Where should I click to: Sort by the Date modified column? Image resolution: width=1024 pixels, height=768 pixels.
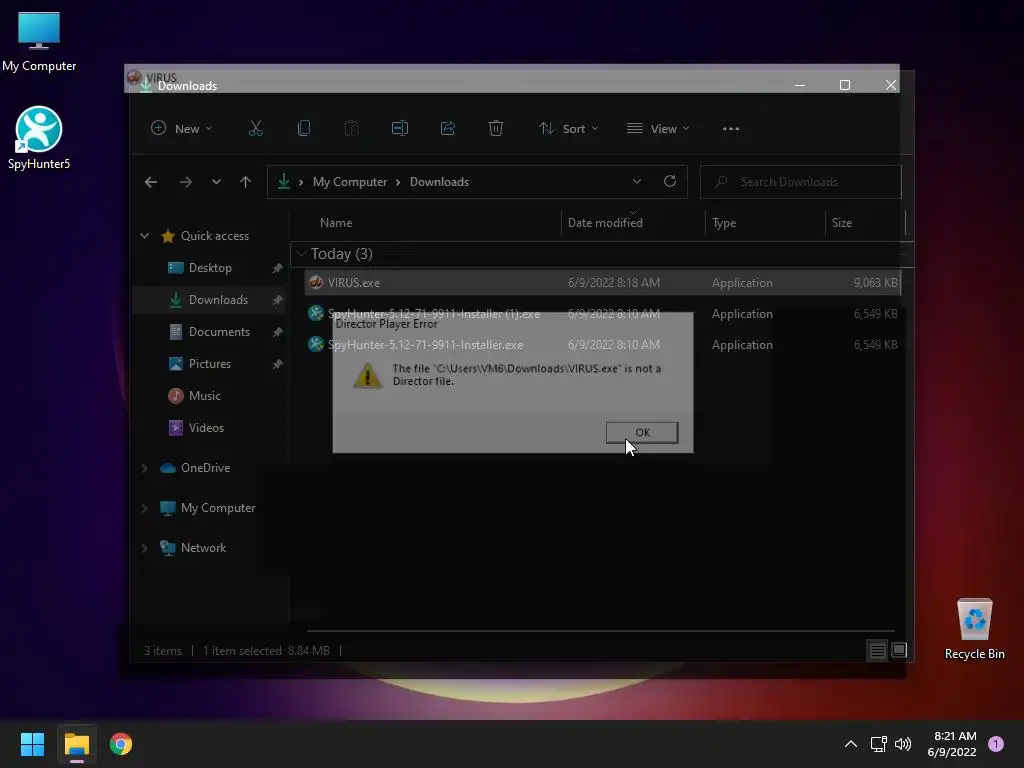click(x=605, y=223)
